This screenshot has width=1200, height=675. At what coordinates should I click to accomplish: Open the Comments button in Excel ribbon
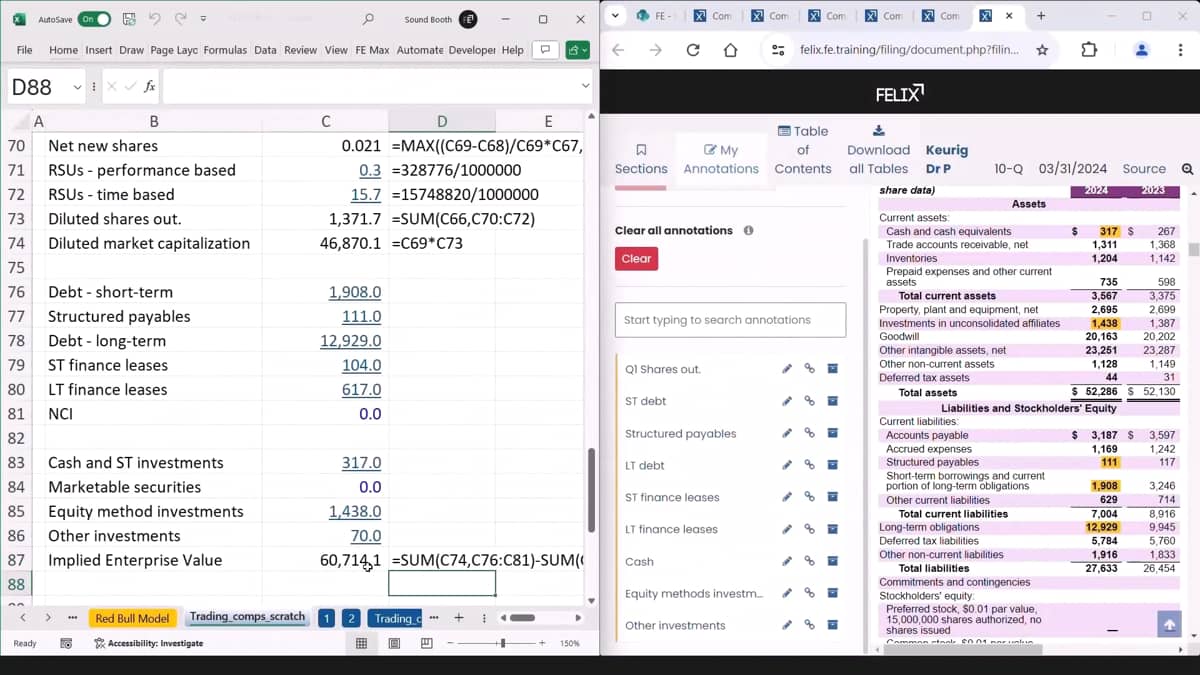point(545,50)
